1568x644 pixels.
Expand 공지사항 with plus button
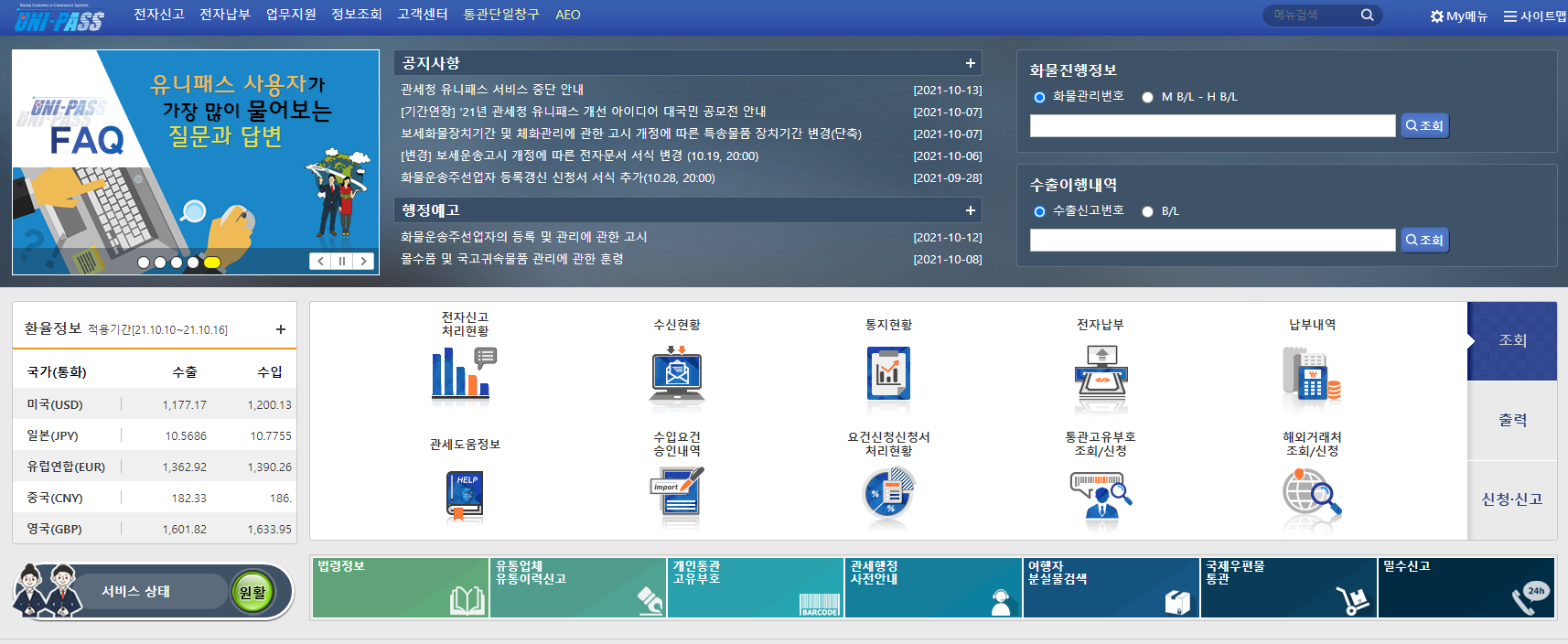coord(970,63)
